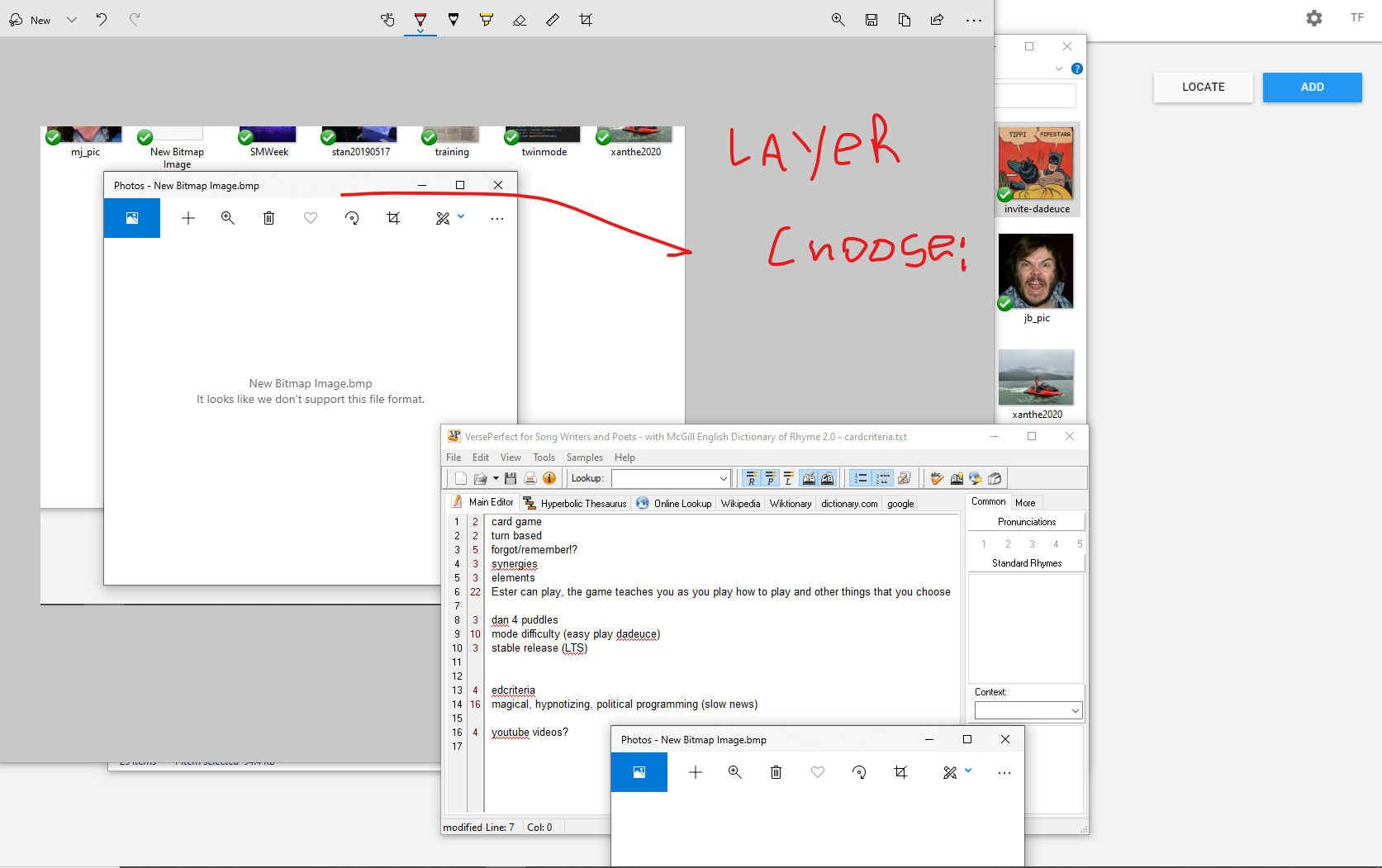This screenshot has width=1382, height=868.
Task: Select the eraser tool in Snip & Sketch
Action: pos(520,20)
